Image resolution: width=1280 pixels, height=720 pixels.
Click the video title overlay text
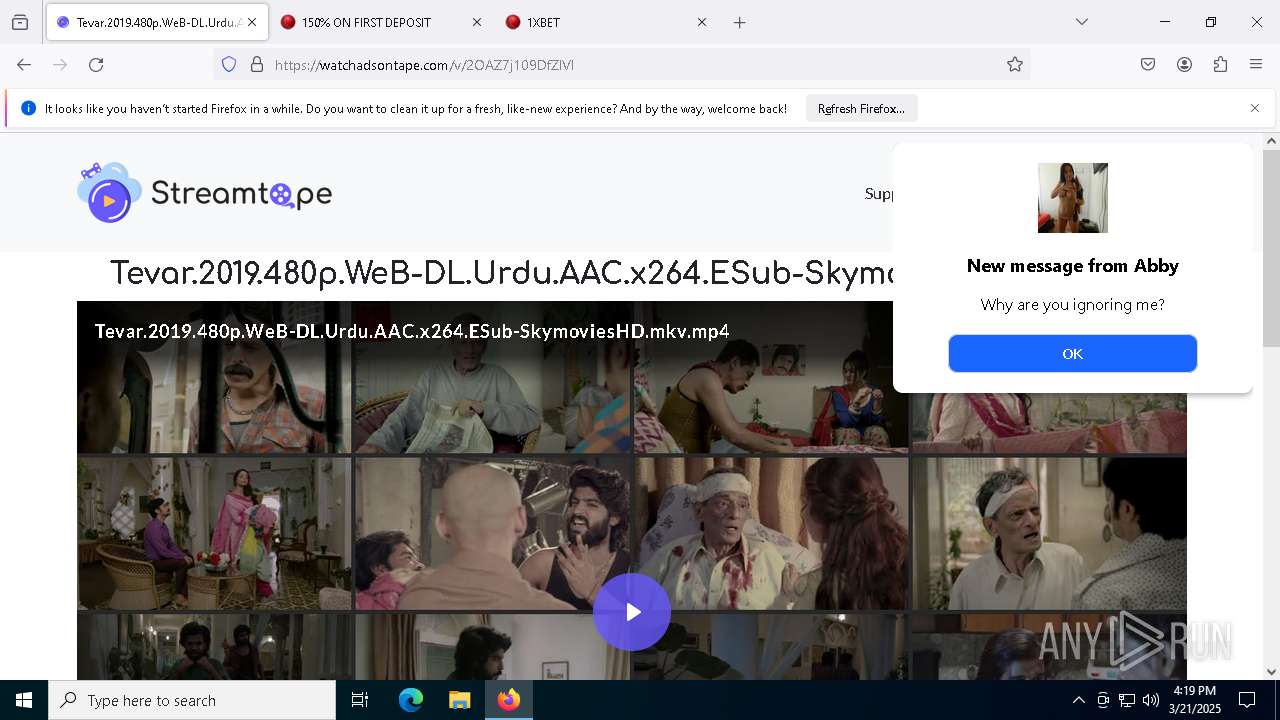412,331
